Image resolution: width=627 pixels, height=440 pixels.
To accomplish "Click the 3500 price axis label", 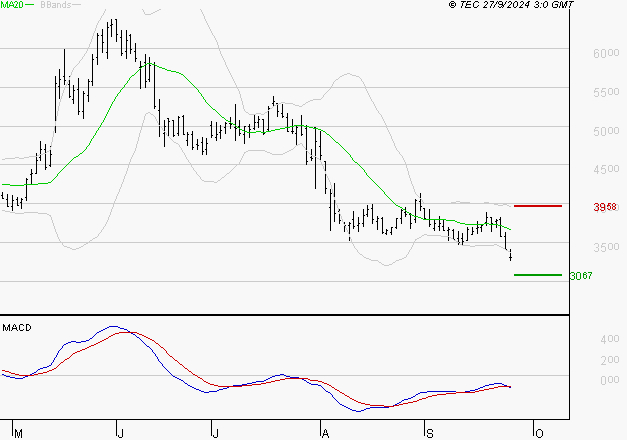I will click(x=606, y=247).
